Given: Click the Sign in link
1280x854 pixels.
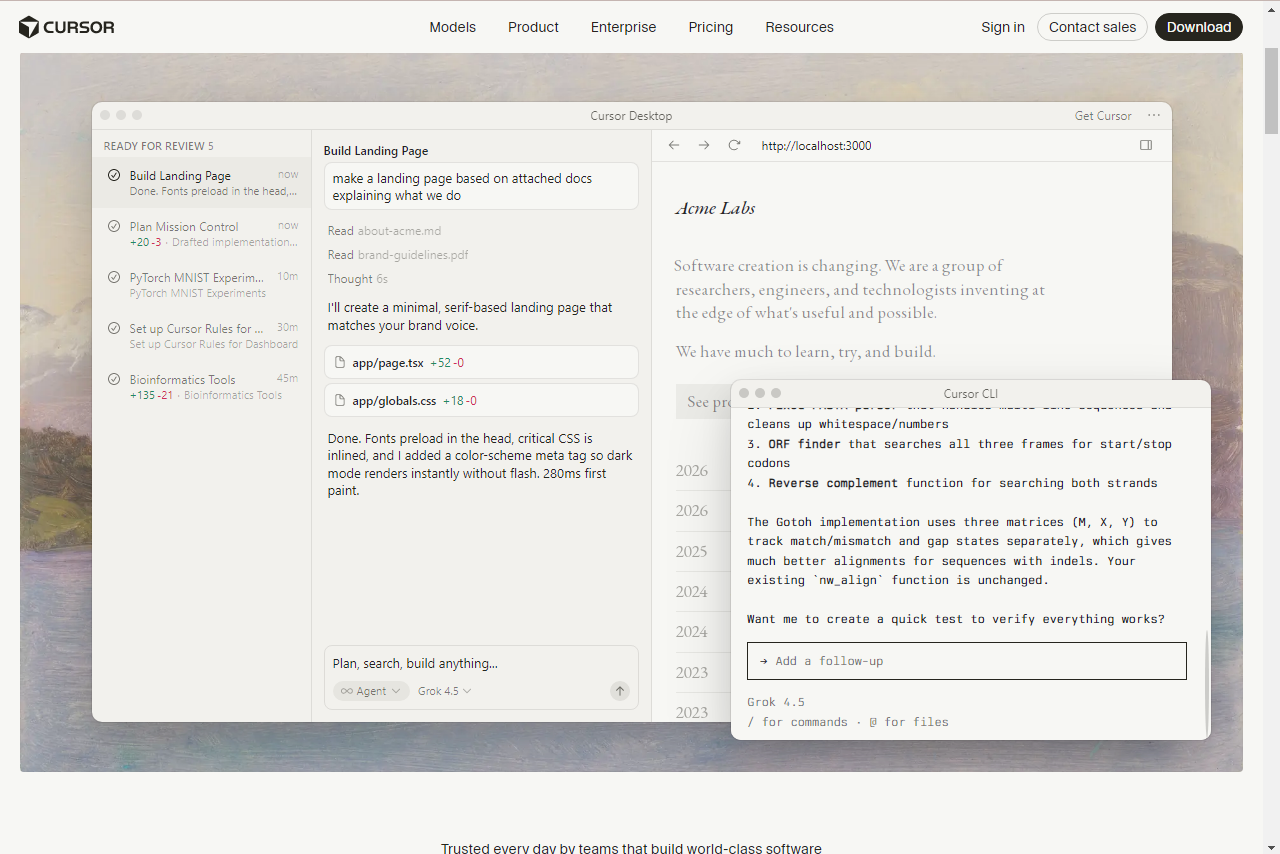Looking at the screenshot, I should click(x=1003, y=27).
